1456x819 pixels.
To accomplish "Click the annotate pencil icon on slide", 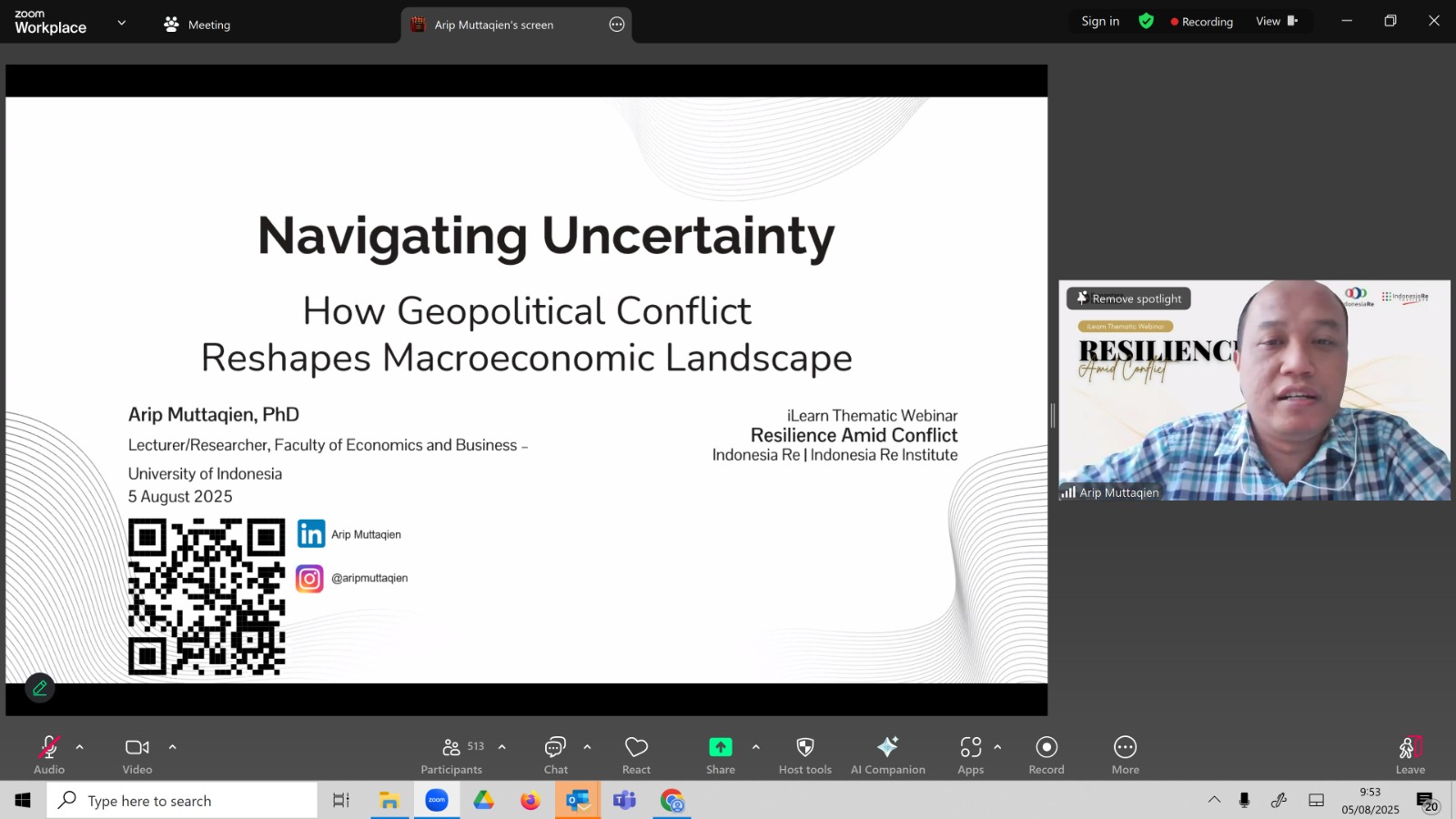I will point(40,688).
